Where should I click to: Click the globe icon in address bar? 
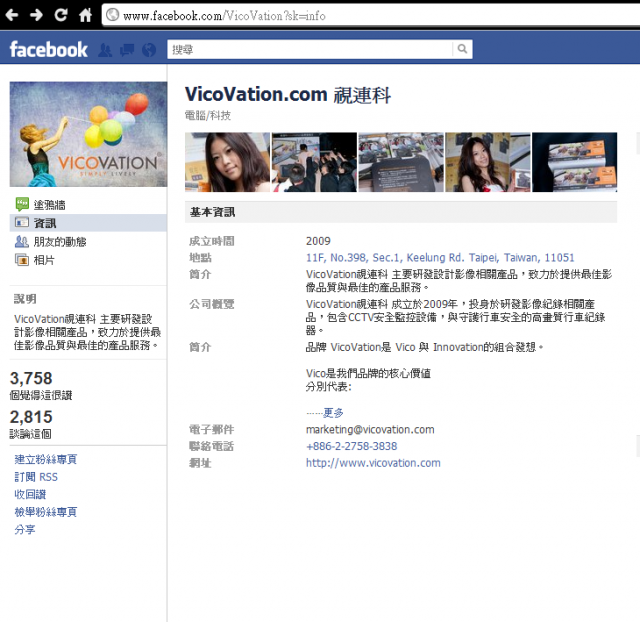[113, 15]
